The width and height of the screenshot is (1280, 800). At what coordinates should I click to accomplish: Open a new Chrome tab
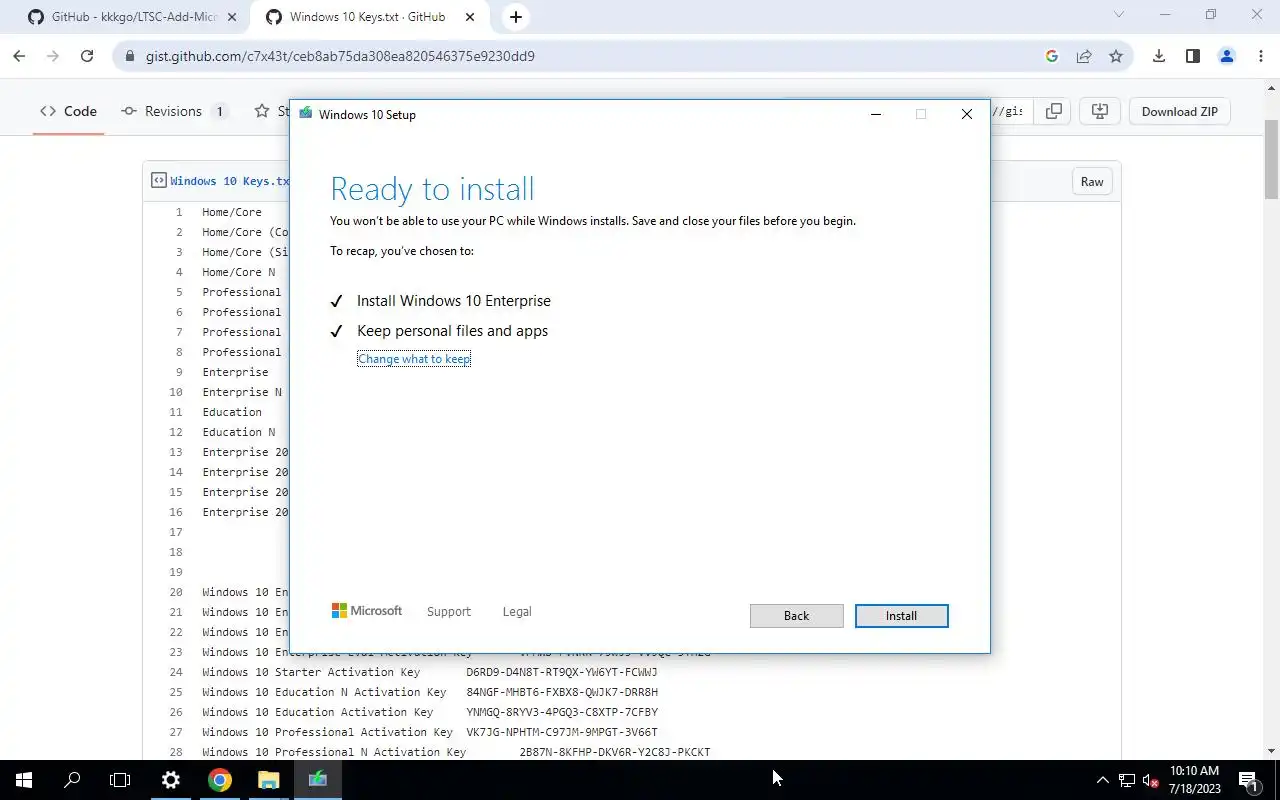(x=515, y=17)
